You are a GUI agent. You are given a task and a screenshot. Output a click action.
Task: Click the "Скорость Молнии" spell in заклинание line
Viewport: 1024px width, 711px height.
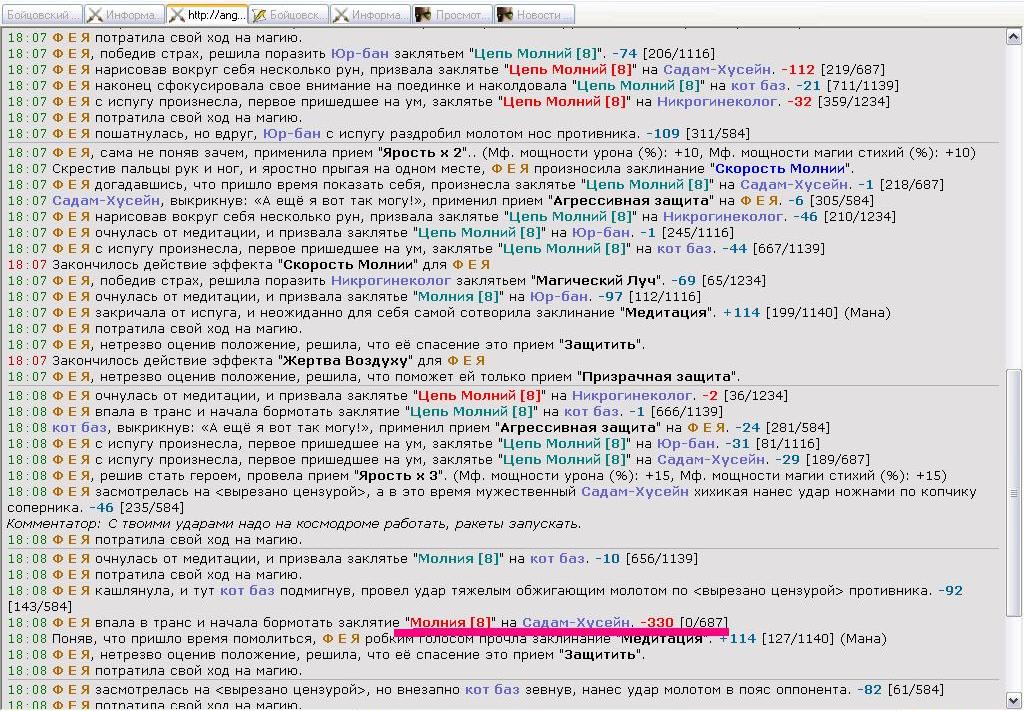(781, 168)
